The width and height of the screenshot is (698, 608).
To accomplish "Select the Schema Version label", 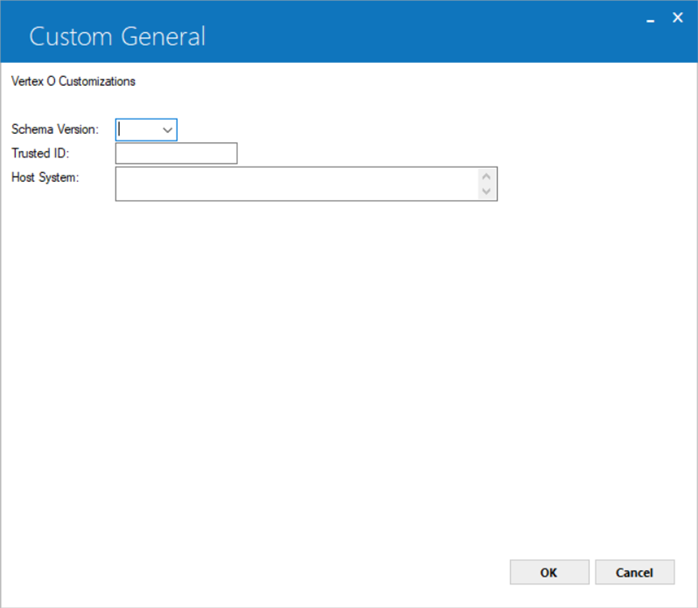I will coord(55,130).
